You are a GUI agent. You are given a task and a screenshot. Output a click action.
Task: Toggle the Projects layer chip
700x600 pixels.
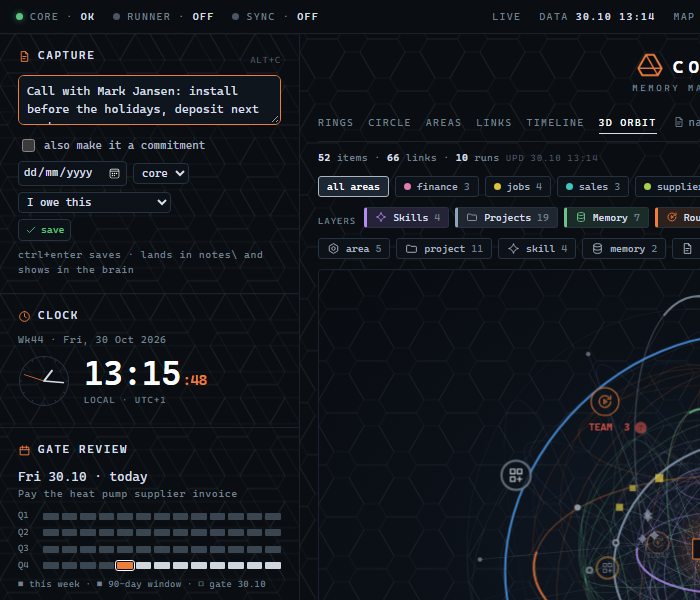(x=507, y=217)
